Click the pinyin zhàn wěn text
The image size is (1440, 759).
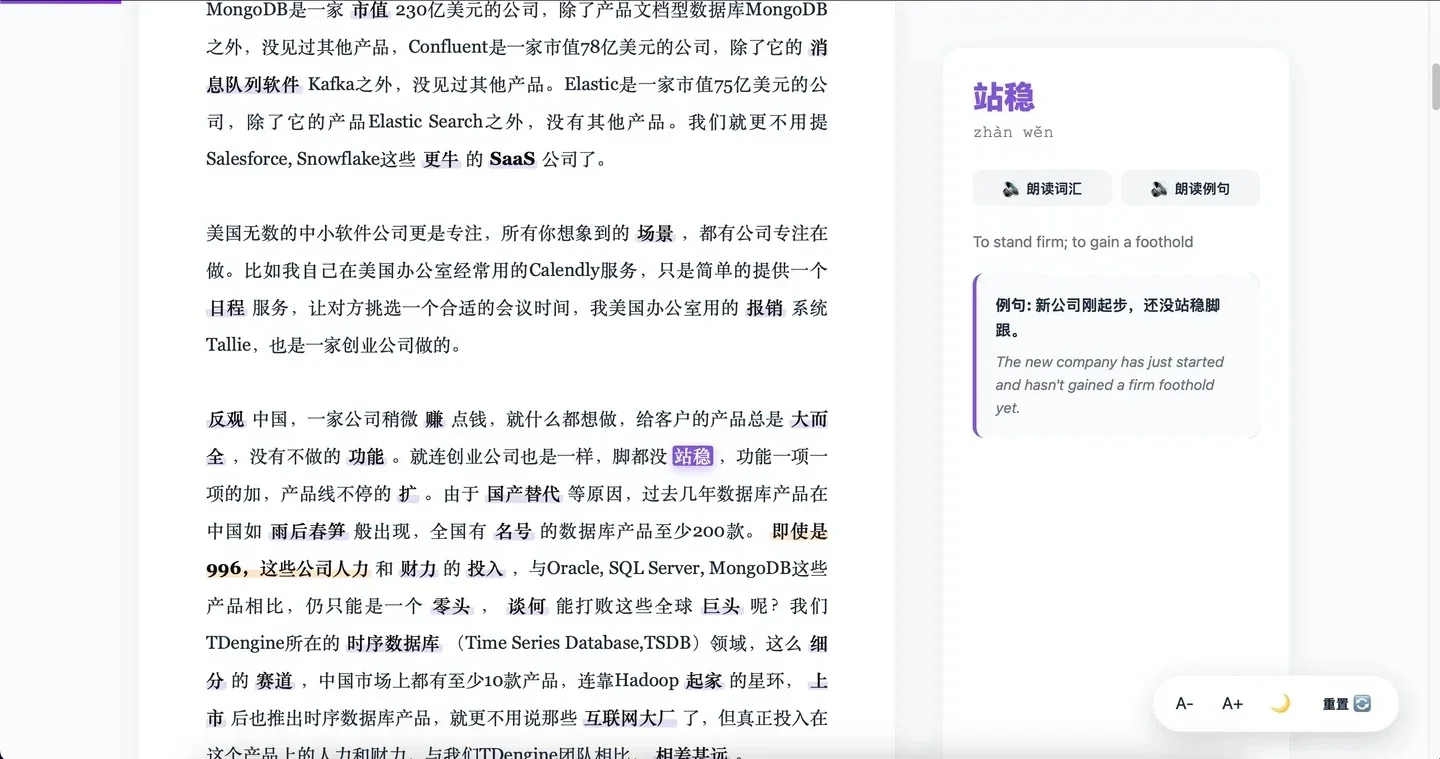pyautogui.click(x=1013, y=132)
